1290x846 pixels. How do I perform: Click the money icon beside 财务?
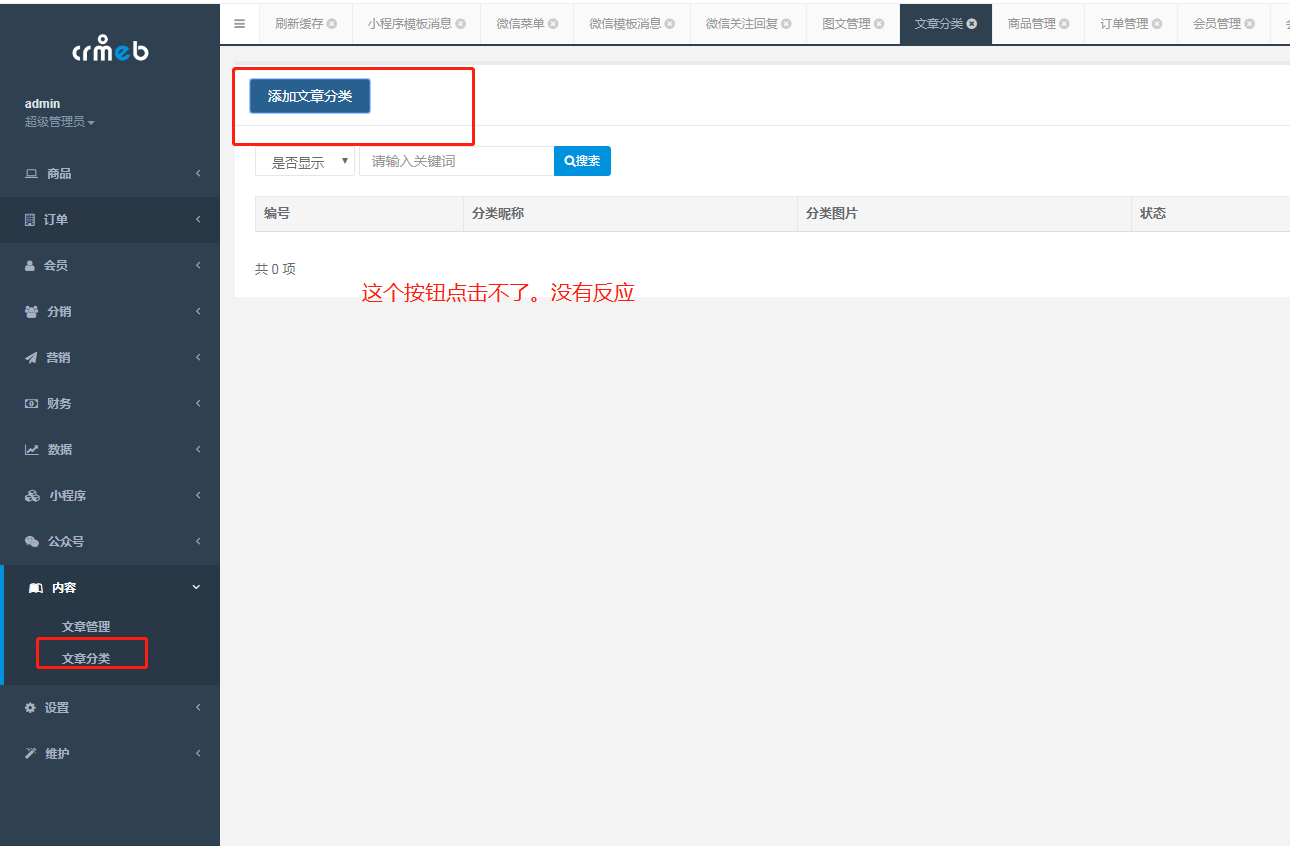[31, 404]
